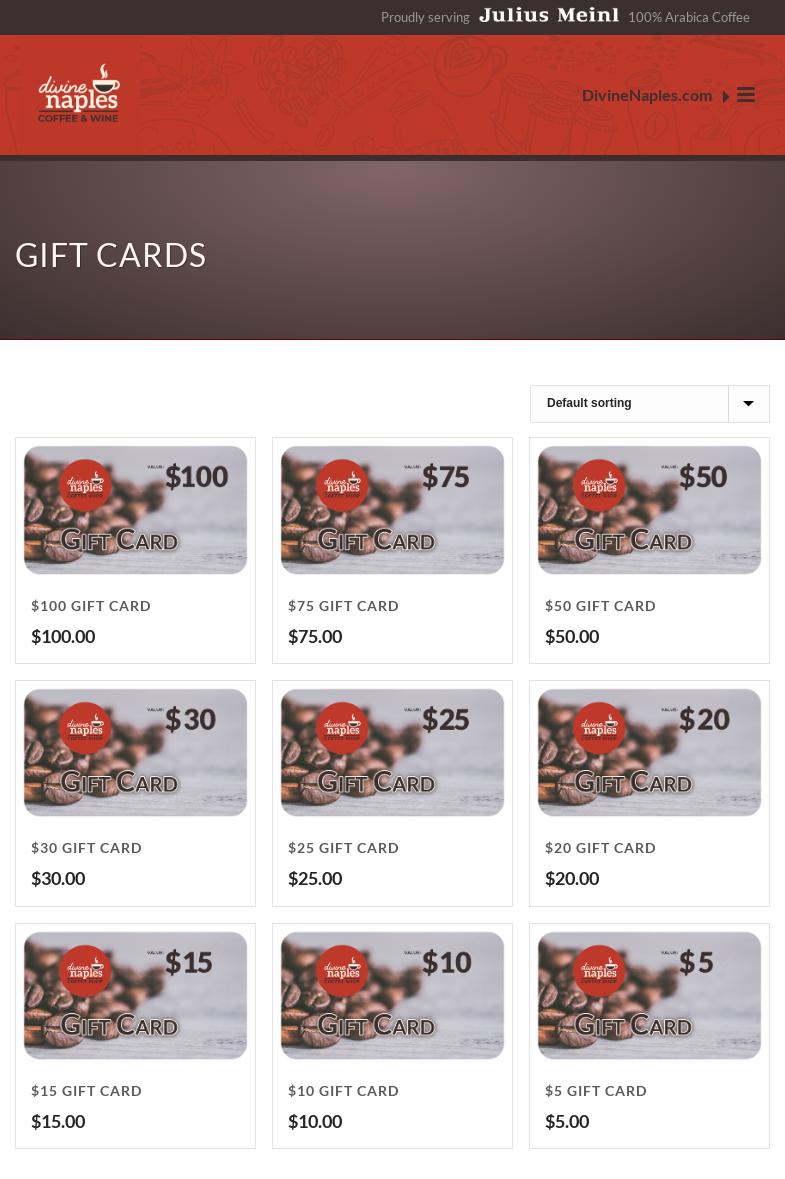The width and height of the screenshot is (785, 1179).
Task: Click the Julius Meinl brand text
Action: click(549, 16)
